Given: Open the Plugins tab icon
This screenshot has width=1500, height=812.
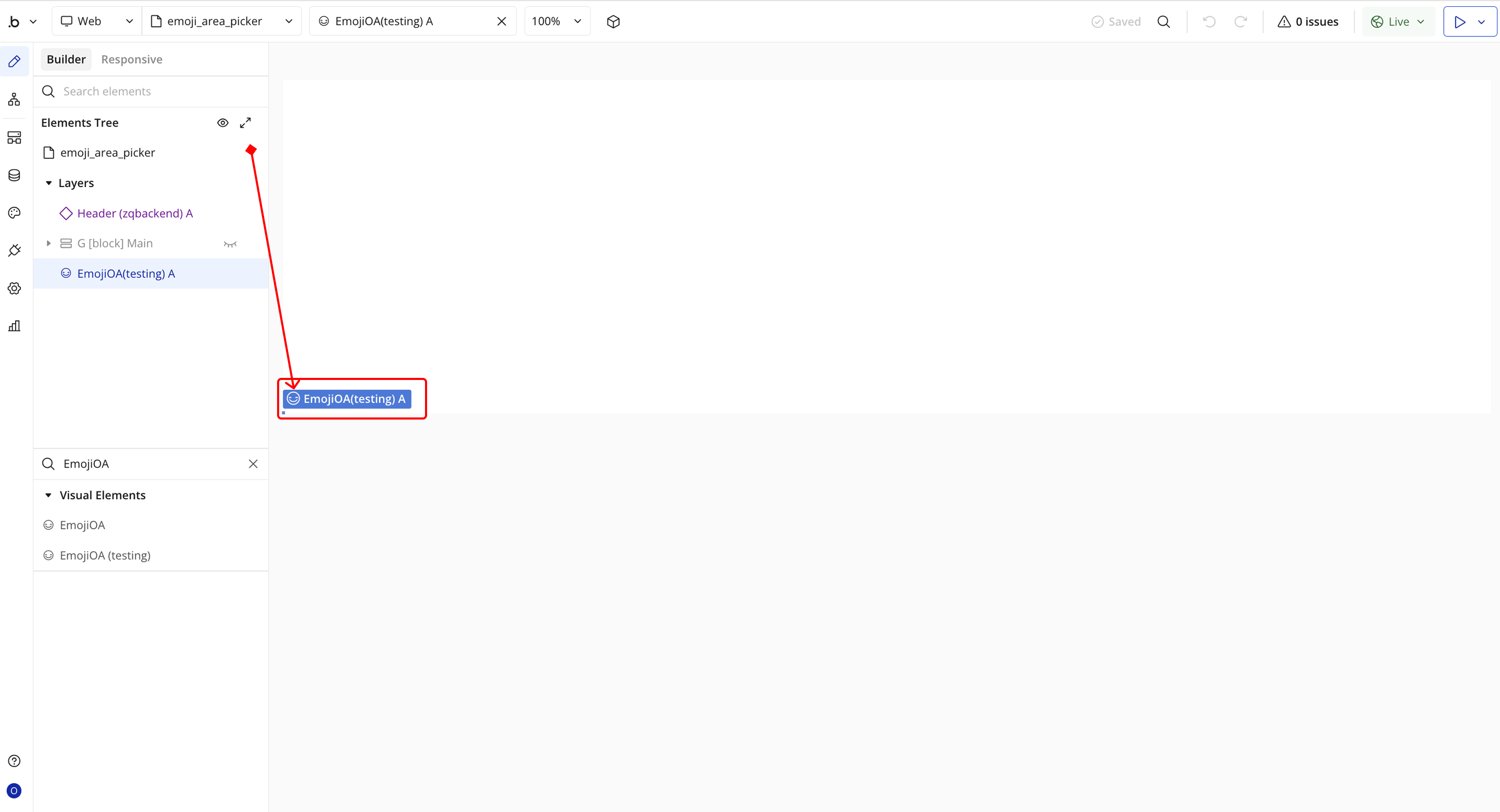Looking at the screenshot, I should (14, 250).
